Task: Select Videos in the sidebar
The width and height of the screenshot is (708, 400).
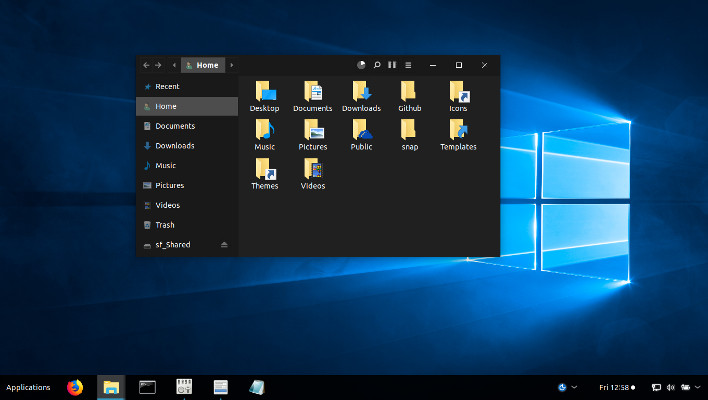Action: (187, 205)
